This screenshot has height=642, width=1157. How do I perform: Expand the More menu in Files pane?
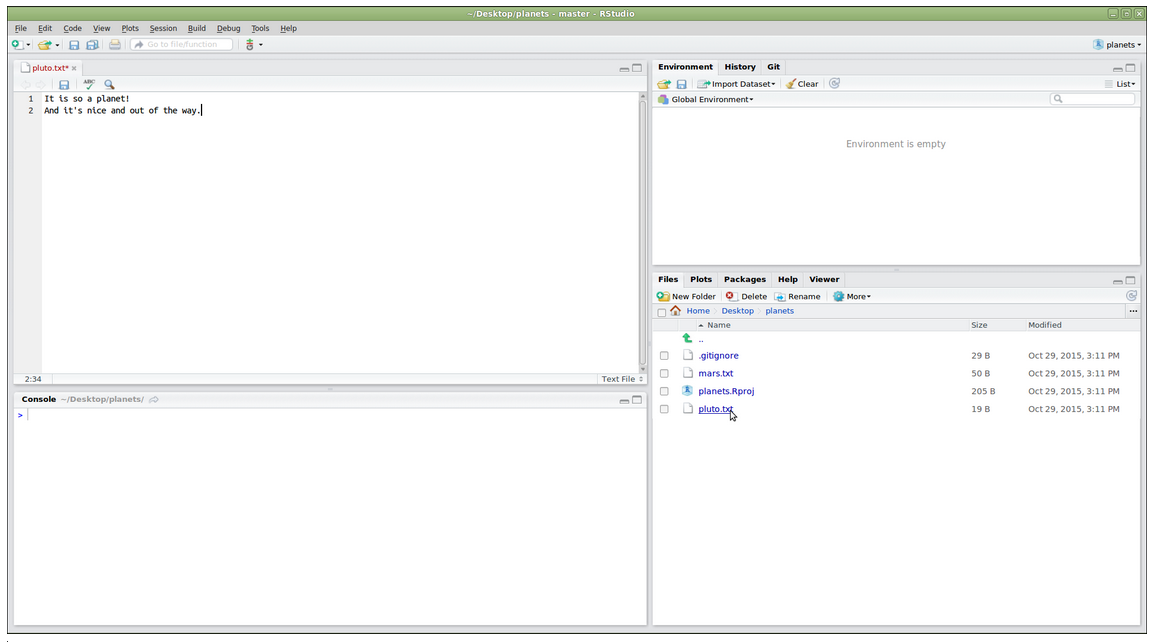[x=853, y=296]
